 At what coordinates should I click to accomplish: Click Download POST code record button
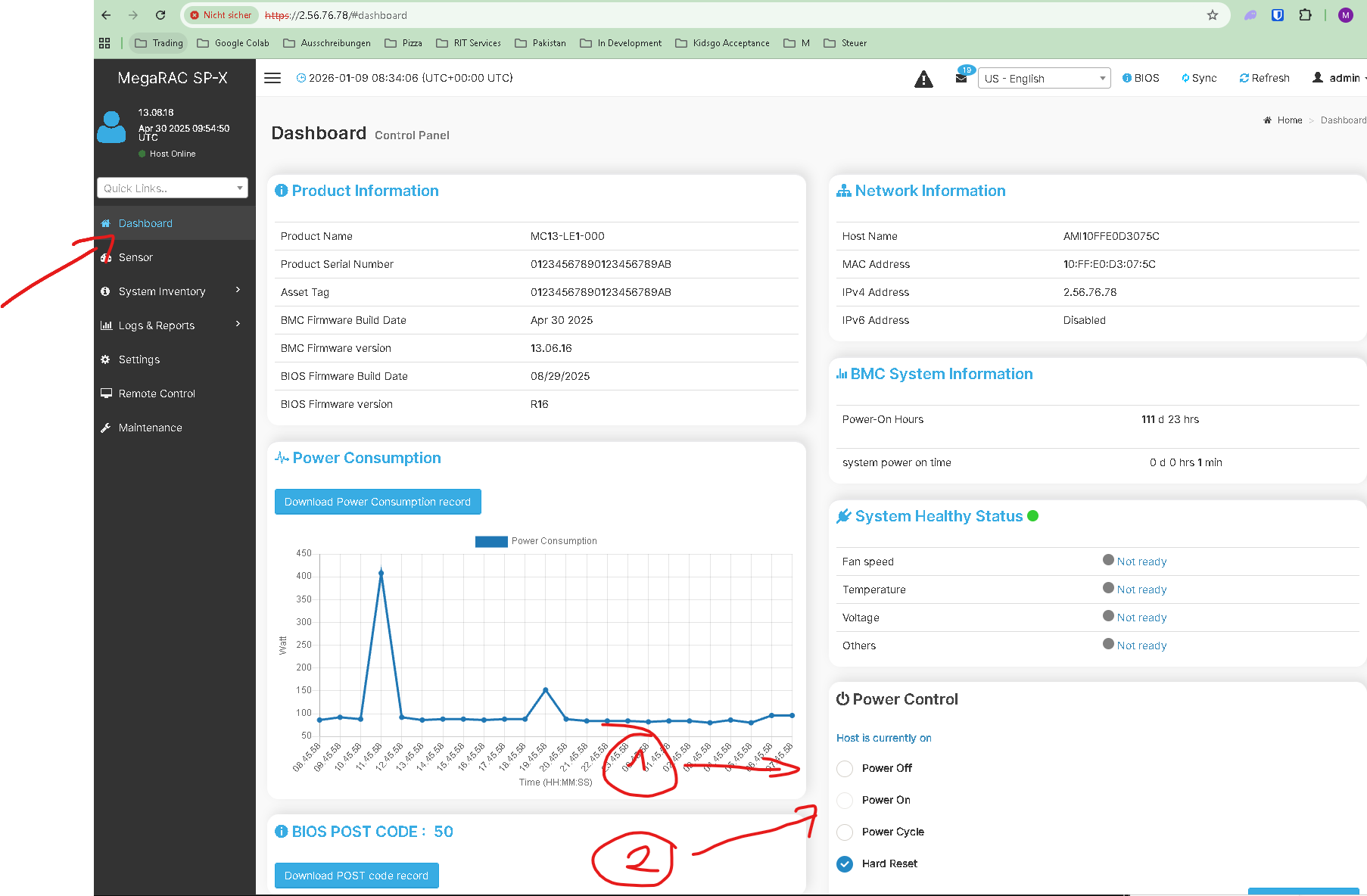pyautogui.click(x=357, y=876)
